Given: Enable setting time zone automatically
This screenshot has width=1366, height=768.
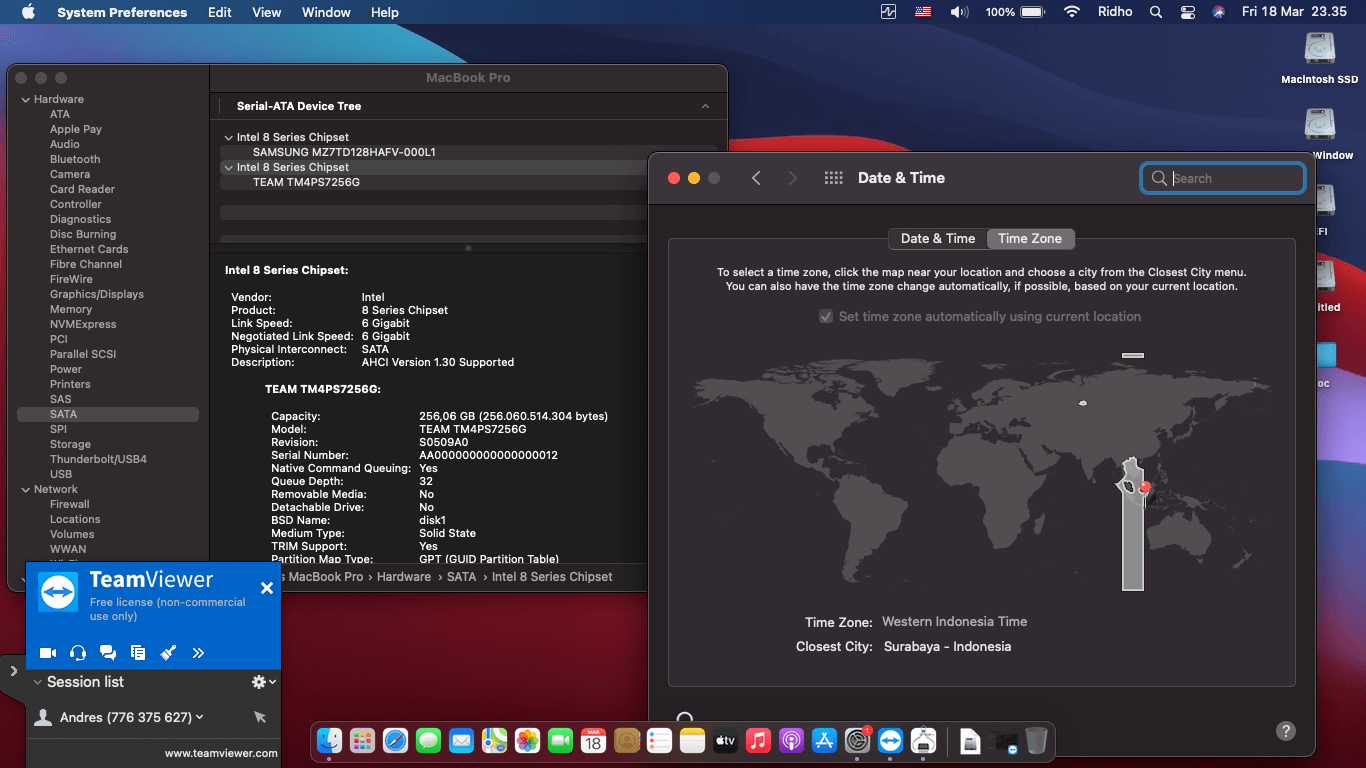Looking at the screenshot, I should (825, 317).
